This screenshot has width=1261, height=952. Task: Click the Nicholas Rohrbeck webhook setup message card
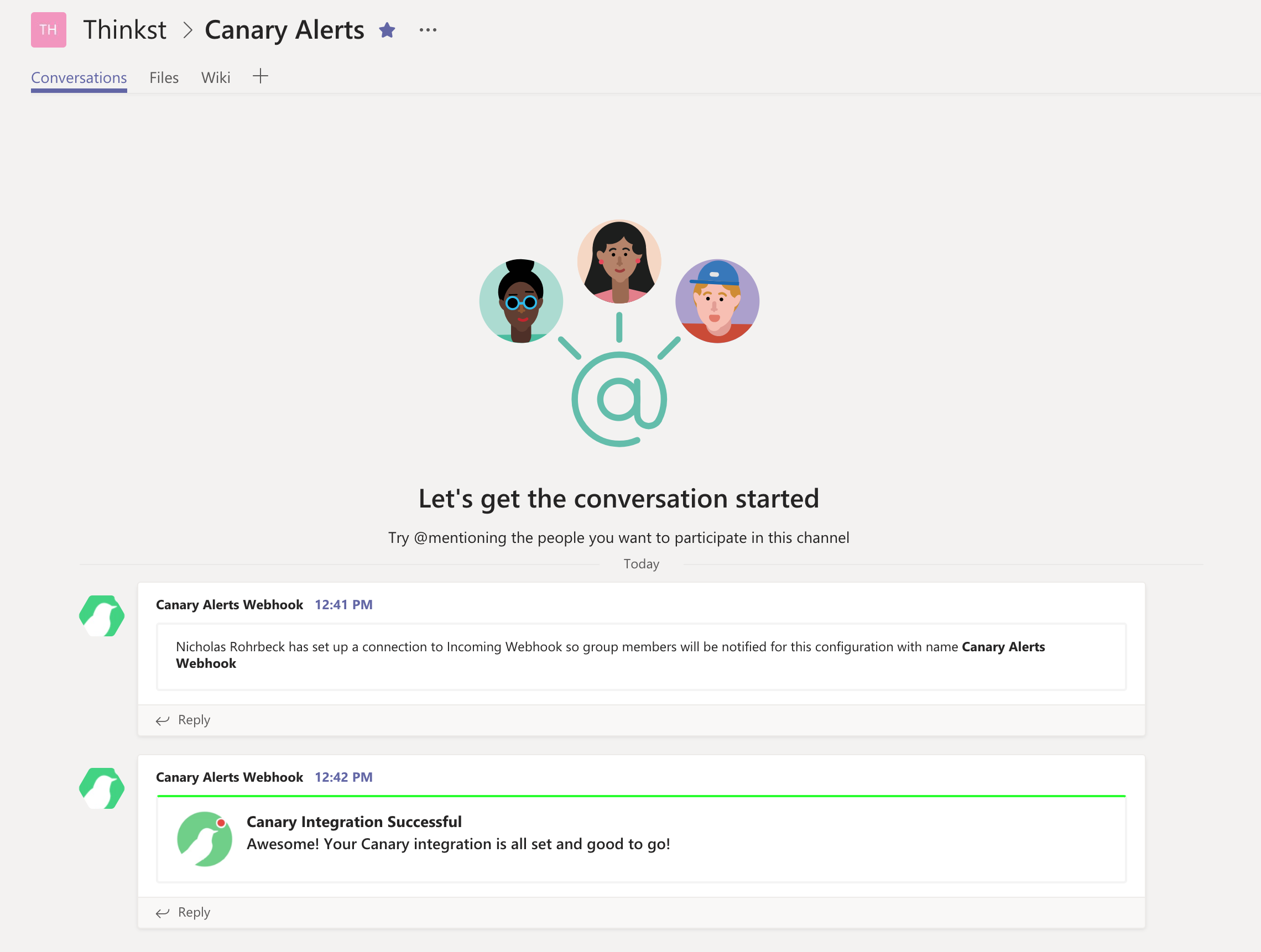point(641,656)
